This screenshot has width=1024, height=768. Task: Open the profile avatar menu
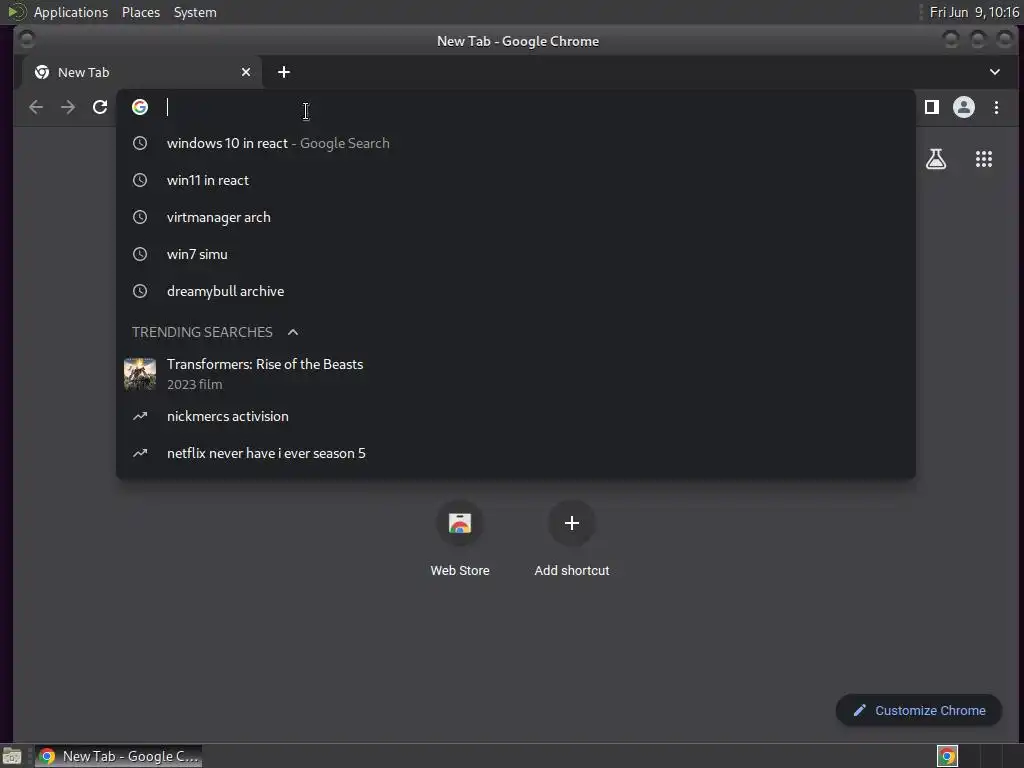pyautogui.click(x=964, y=107)
